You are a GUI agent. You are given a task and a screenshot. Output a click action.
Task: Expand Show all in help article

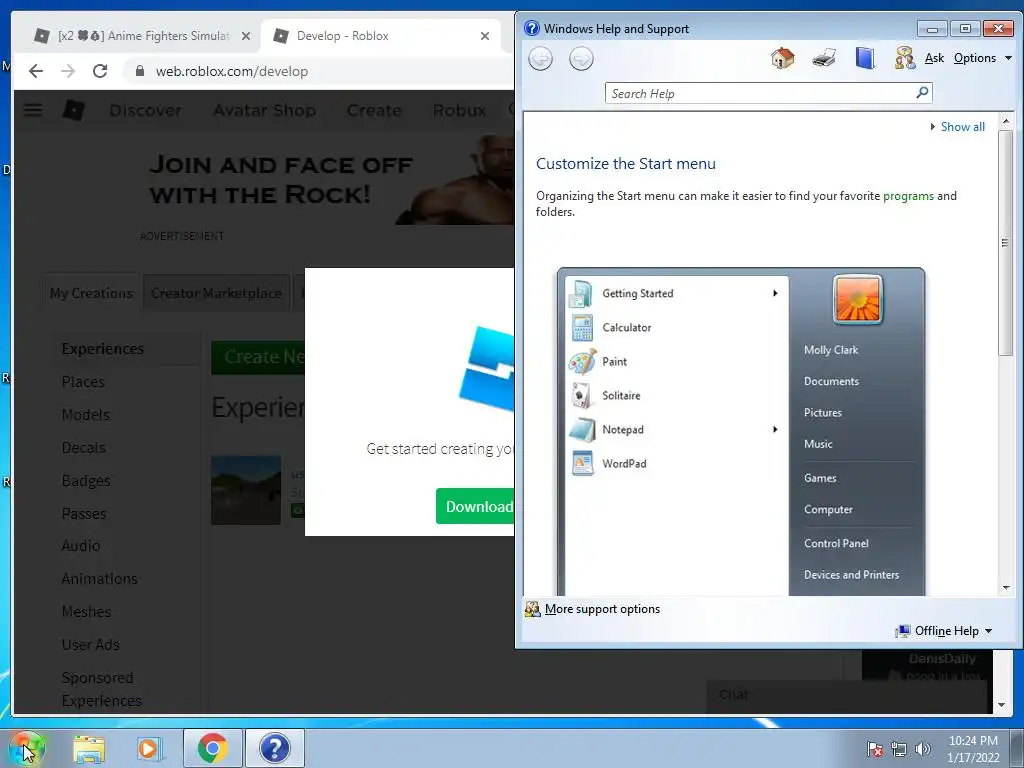pos(957,127)
